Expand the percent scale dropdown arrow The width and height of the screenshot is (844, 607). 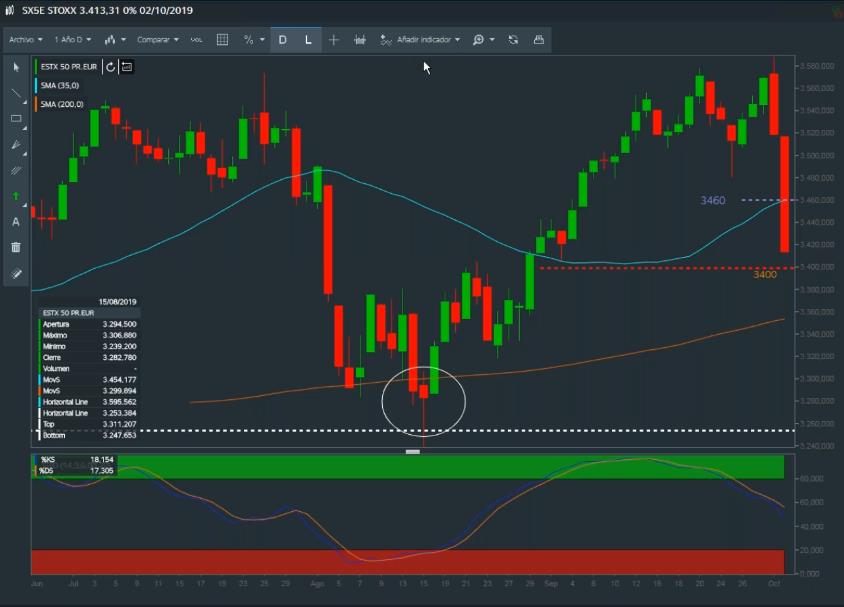[262, 40]
